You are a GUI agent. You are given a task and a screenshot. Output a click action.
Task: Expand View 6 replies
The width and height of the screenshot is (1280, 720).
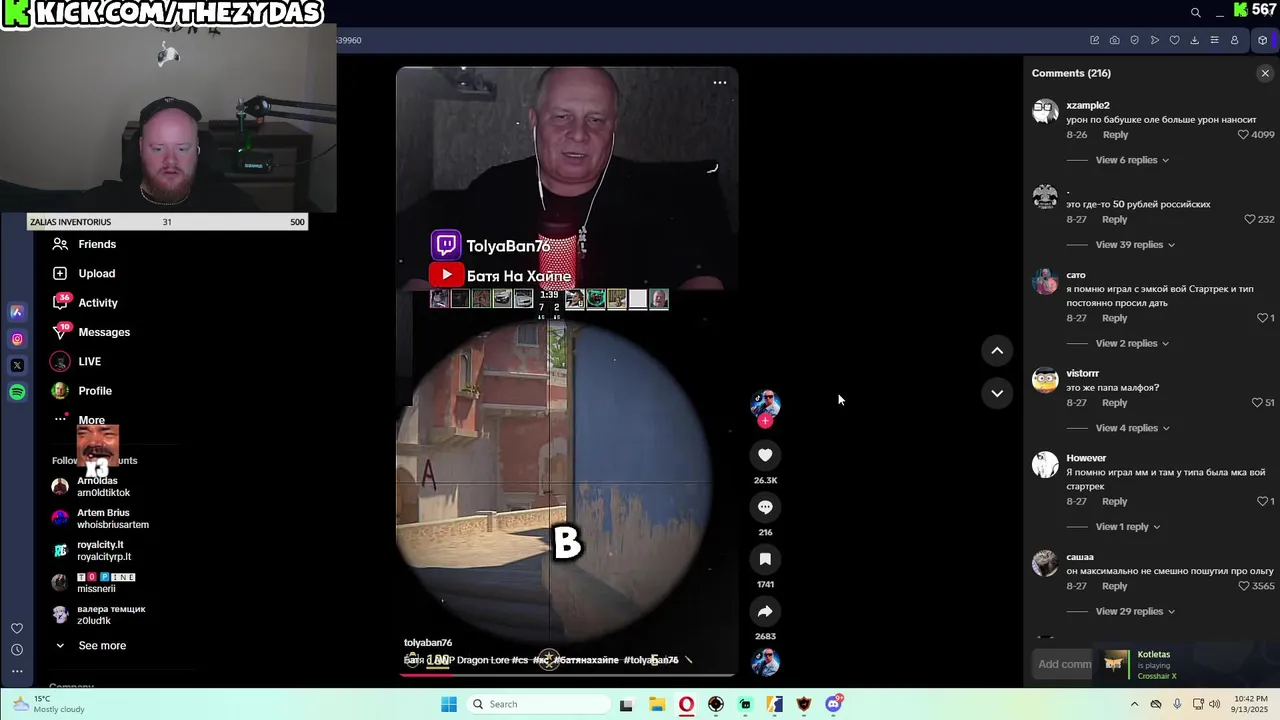tap(1132, 160)
